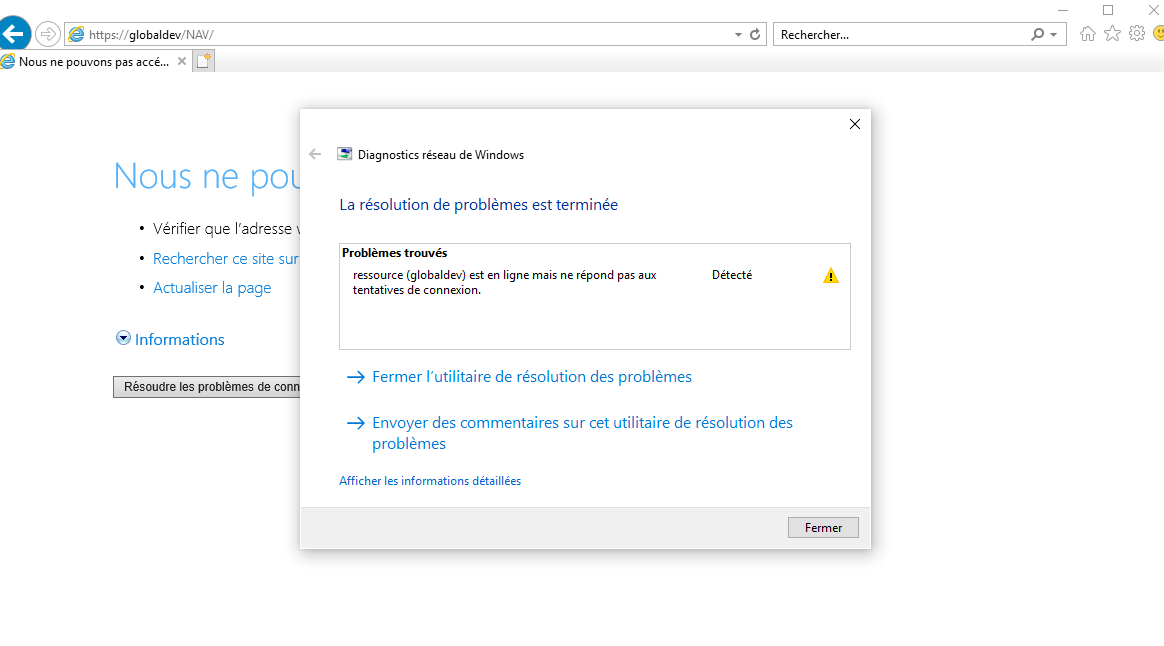Refresh the page using the address bar reload icon

point(755,34)
